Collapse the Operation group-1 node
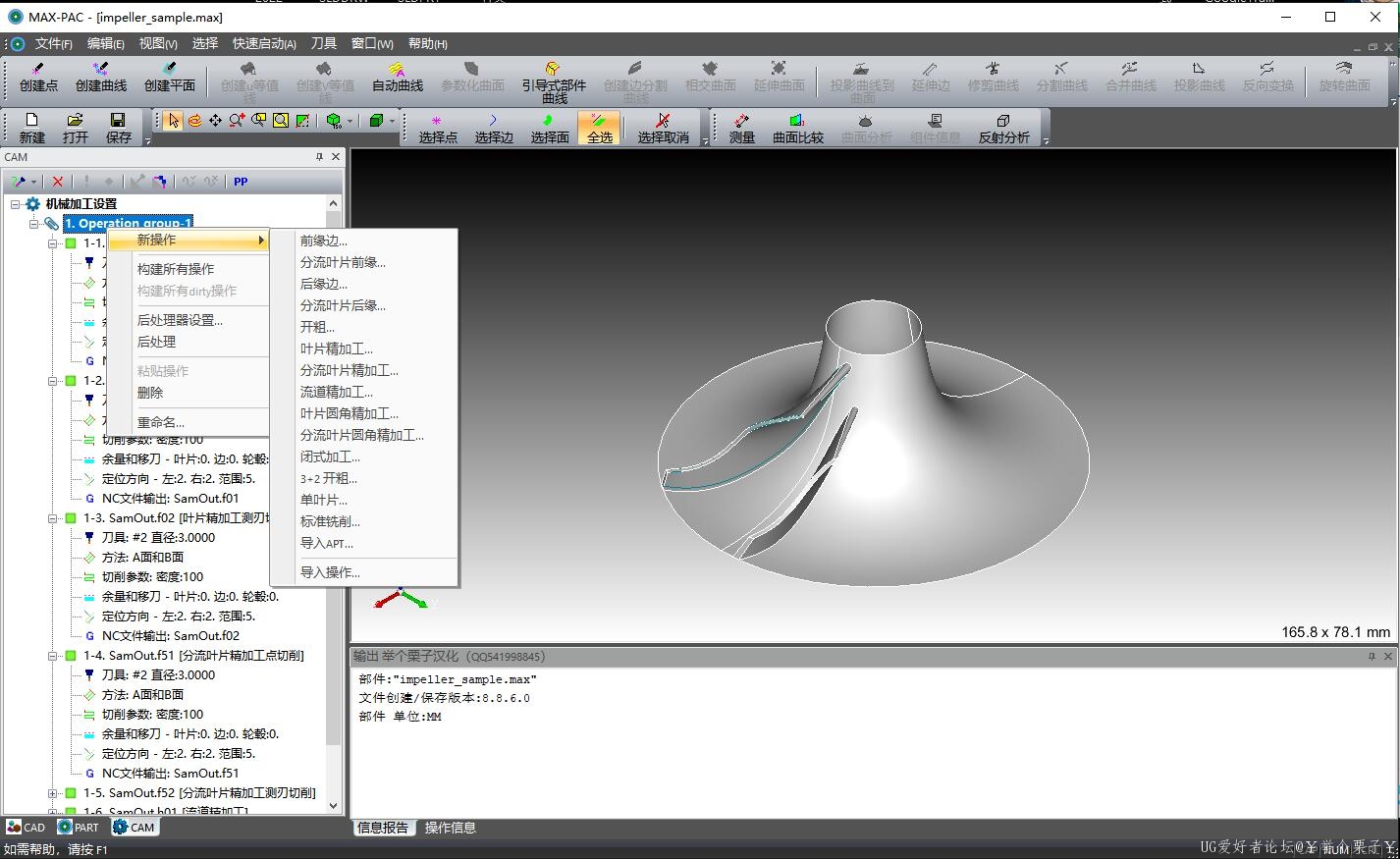 coord(34,224)
